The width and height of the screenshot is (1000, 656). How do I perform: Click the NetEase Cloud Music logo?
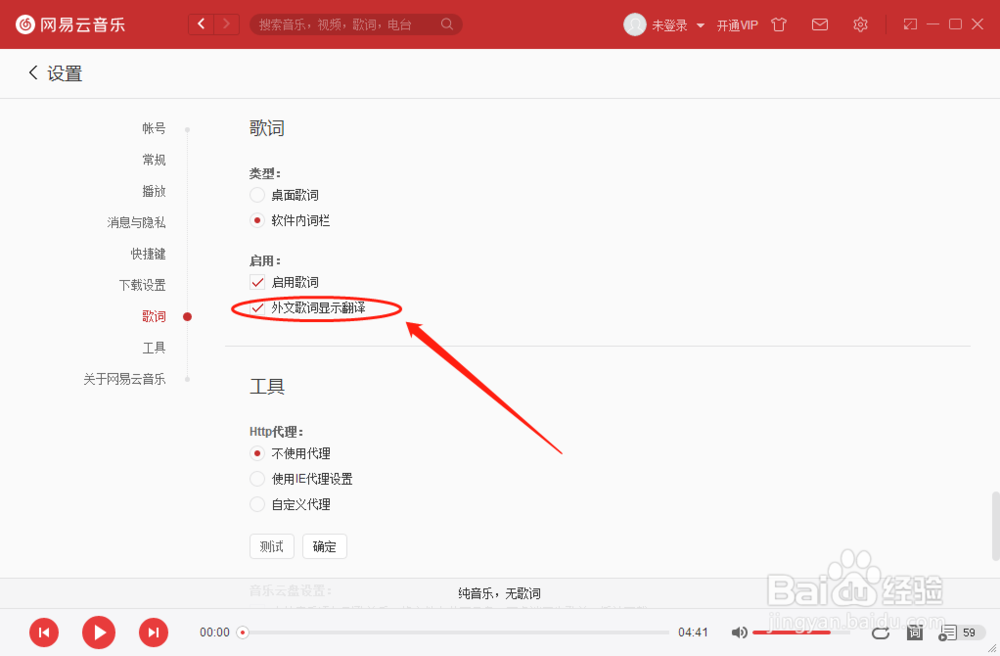coord(70,25)
